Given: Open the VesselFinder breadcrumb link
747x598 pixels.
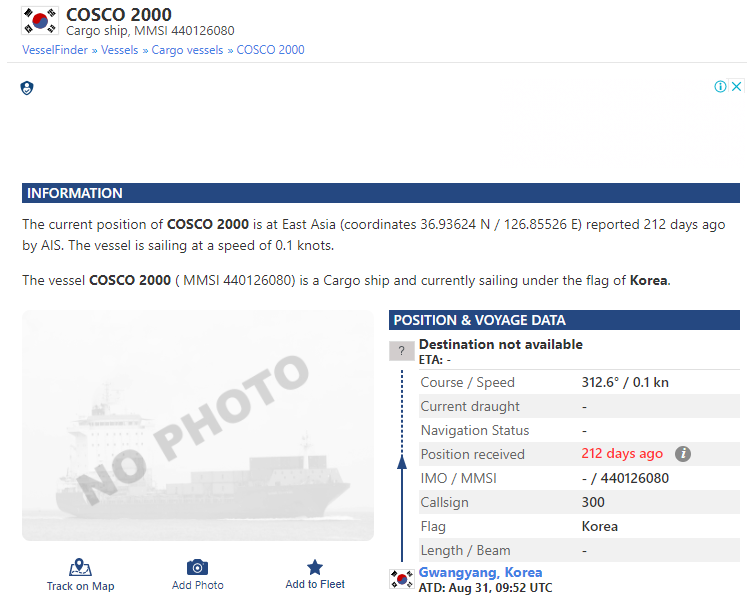Looking at the screenshot, I should [55, 50].
